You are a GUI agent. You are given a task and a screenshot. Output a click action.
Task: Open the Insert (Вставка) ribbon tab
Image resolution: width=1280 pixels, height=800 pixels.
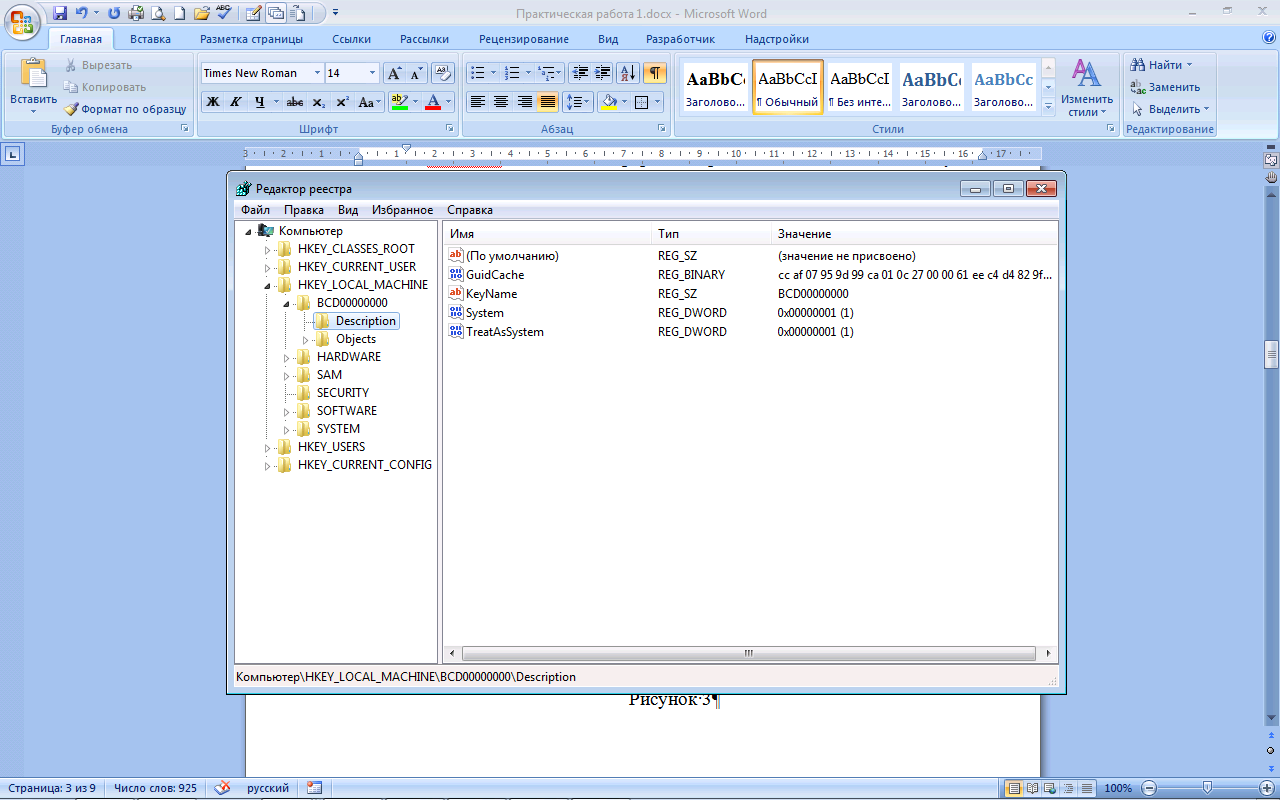coord(150,39)
